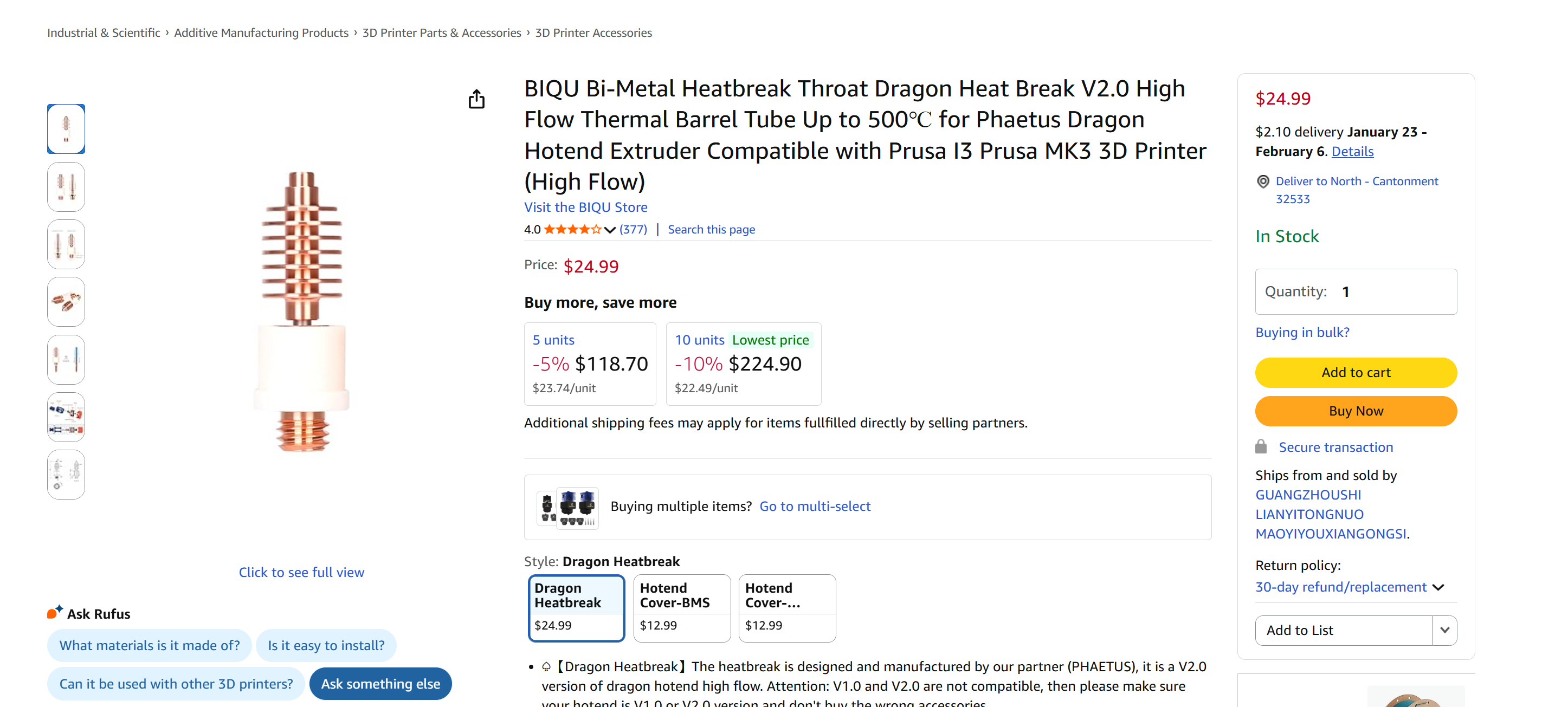Click the Add to cart button
The height and width of the screenshot is (707, 1568).
[1355, 372]
